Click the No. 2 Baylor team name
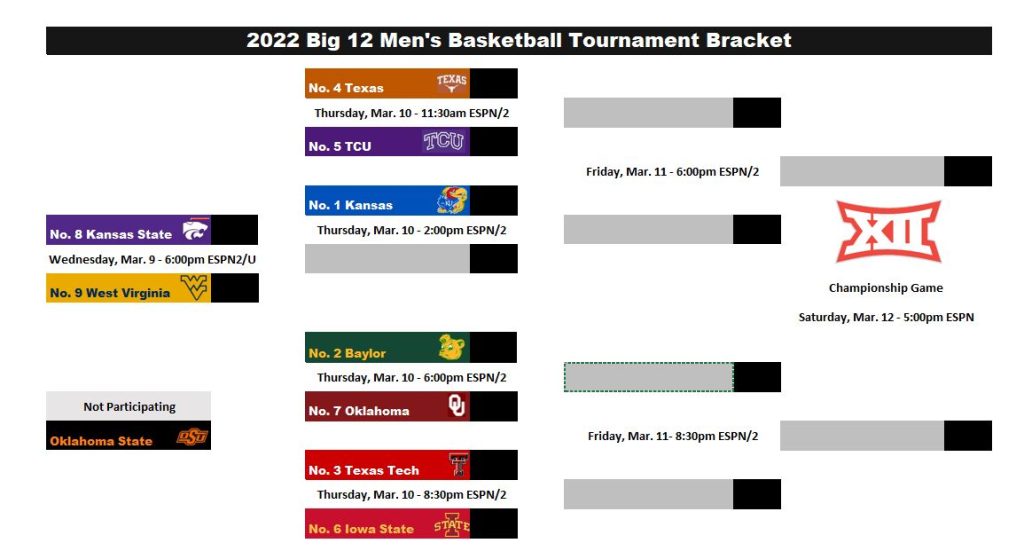Viewport: 1024px width, 551px height. tap(347, 353)
